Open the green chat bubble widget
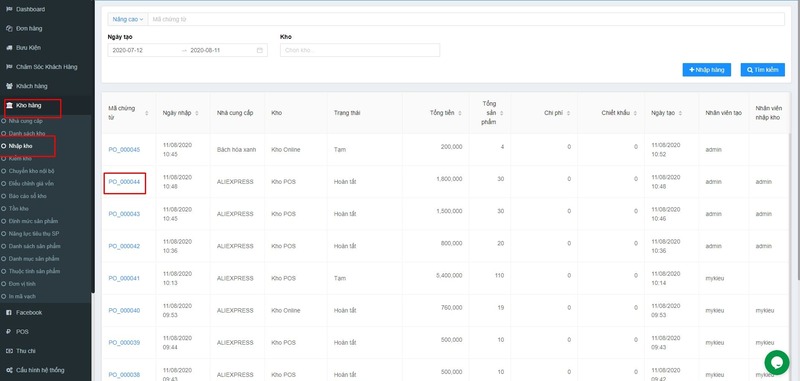 (777, 362)
